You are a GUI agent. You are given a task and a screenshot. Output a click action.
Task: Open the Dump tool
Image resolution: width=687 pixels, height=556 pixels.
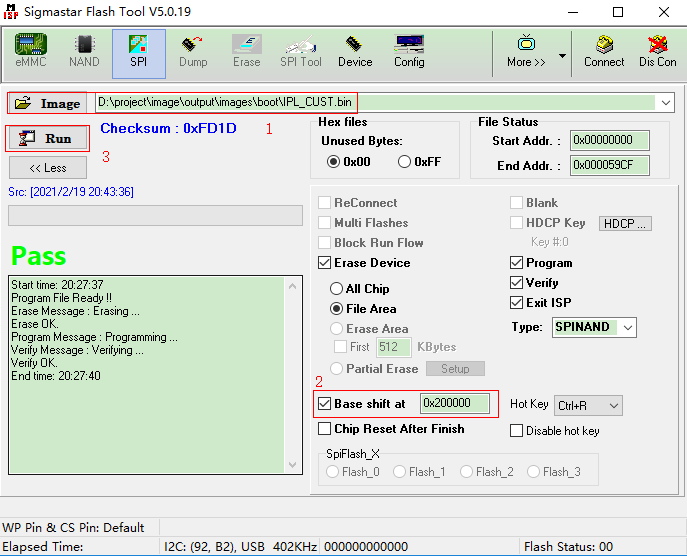coord(193,52)
